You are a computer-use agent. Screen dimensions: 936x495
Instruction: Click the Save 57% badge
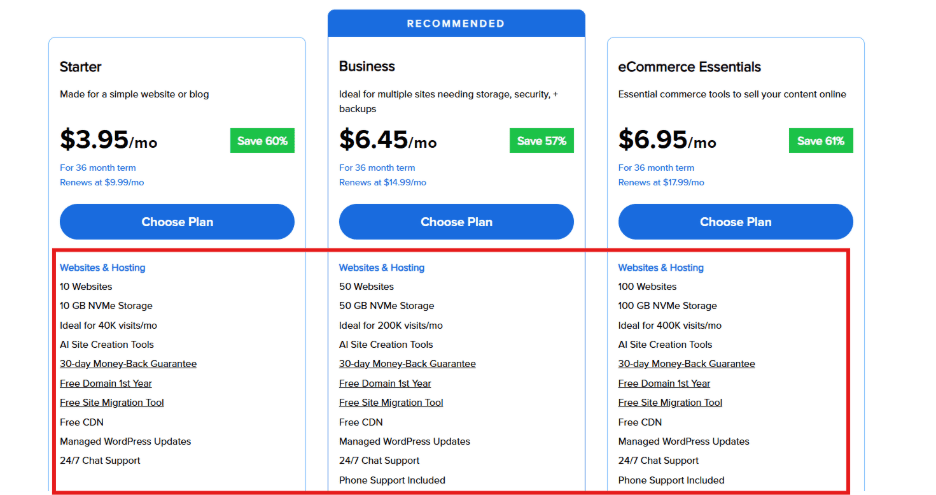tap(541, 140)
